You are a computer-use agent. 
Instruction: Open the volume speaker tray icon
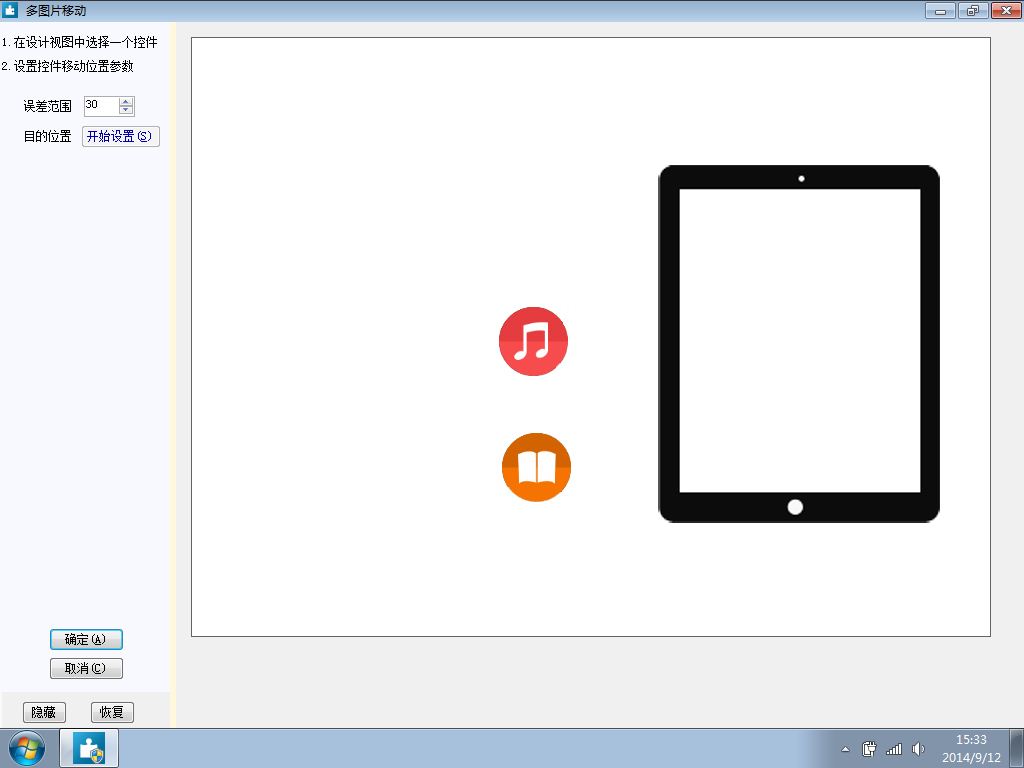tap(918, 749)
